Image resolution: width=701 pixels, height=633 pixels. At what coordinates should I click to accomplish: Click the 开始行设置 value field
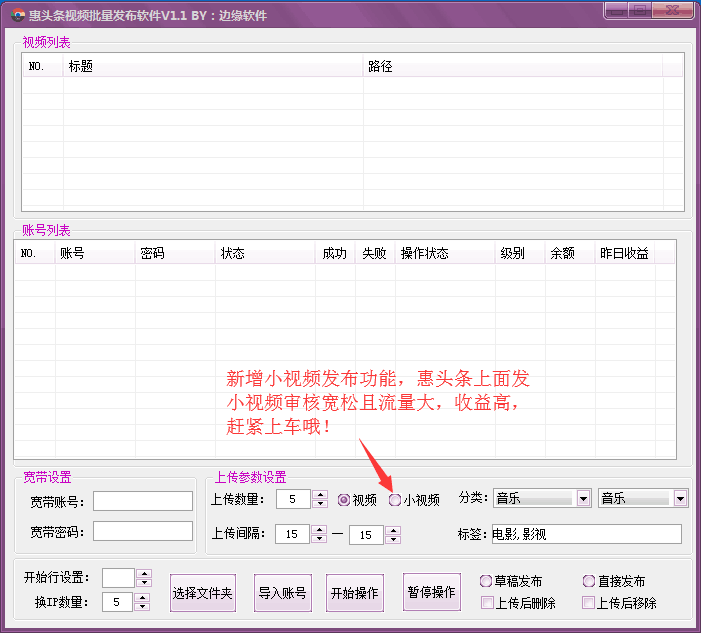coord(118,578)
